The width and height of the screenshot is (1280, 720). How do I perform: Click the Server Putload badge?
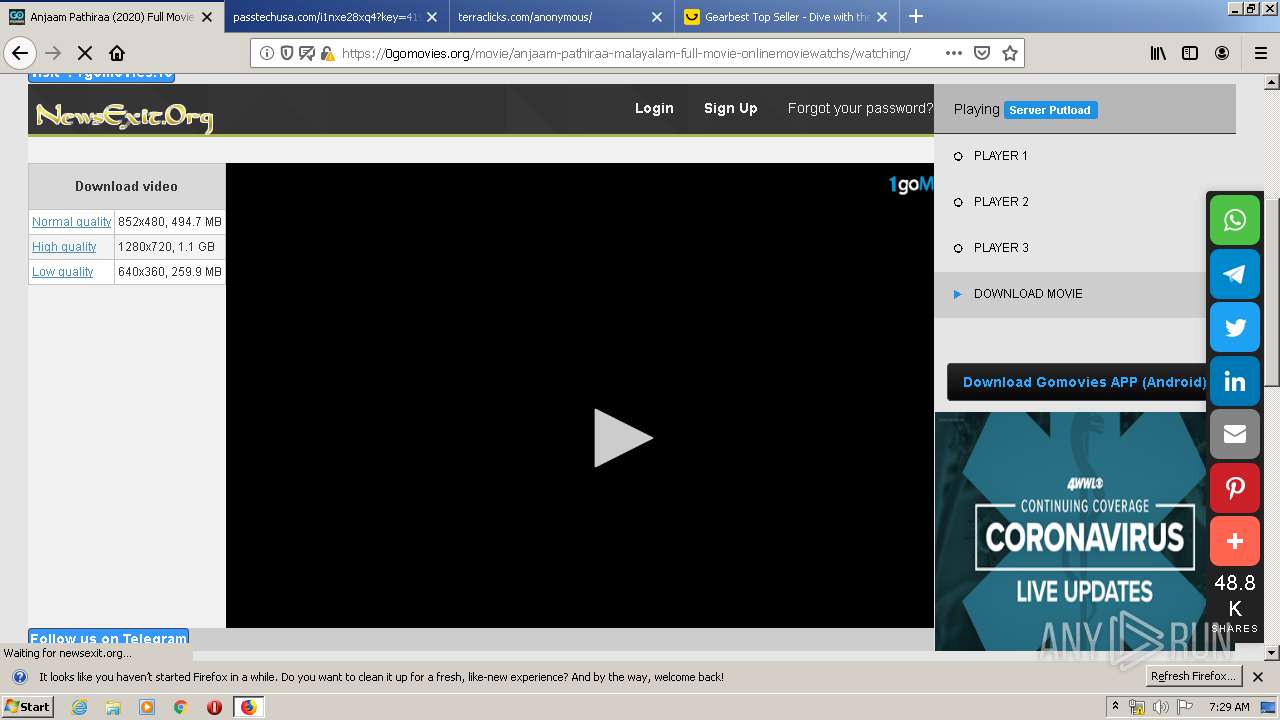(x=1050, y=110)
